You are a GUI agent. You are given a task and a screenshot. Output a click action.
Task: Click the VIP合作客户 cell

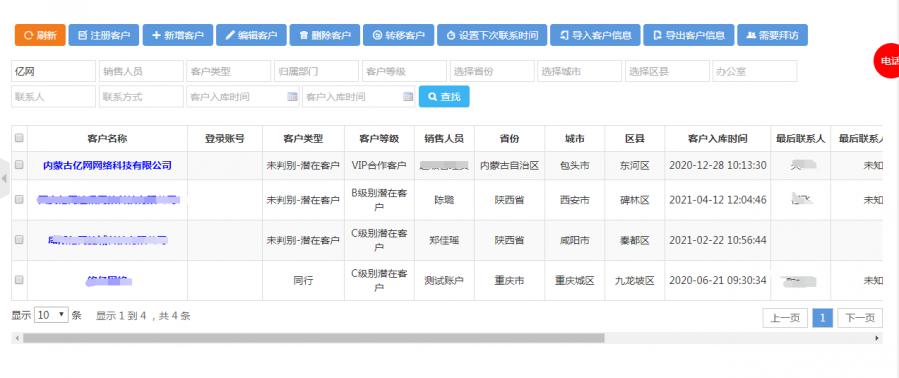point(379,165)
